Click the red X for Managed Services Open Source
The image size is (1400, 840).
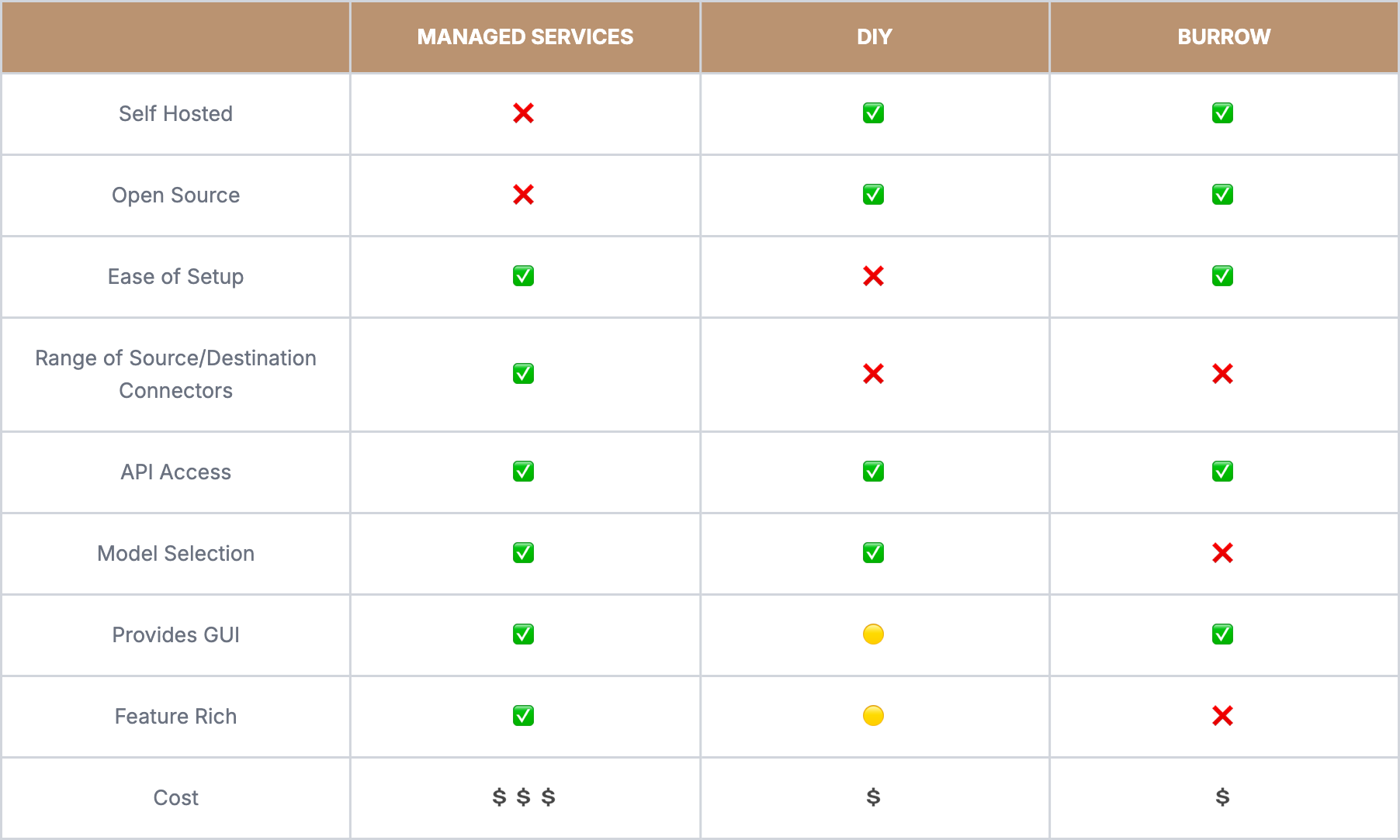[523, 195]
